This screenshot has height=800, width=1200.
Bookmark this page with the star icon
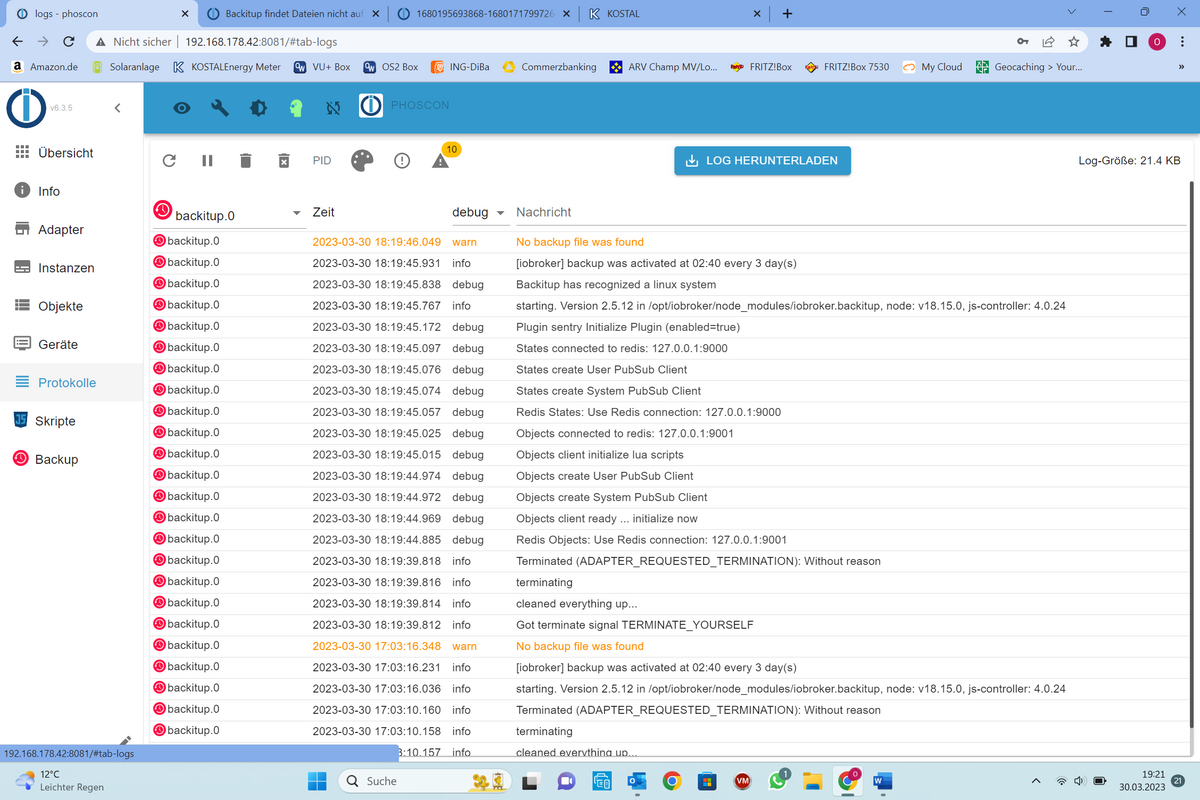(x=1073, y=42)
